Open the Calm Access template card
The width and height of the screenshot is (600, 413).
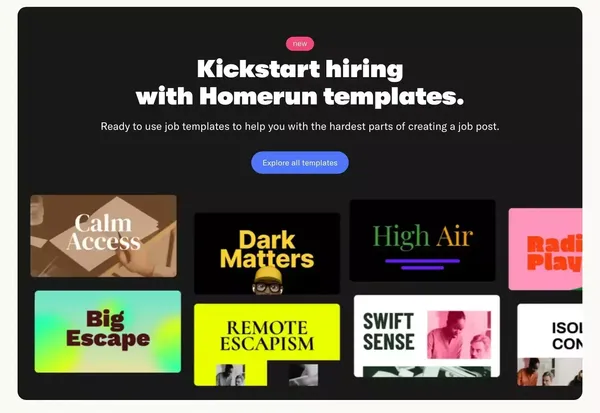pos(103,236)
